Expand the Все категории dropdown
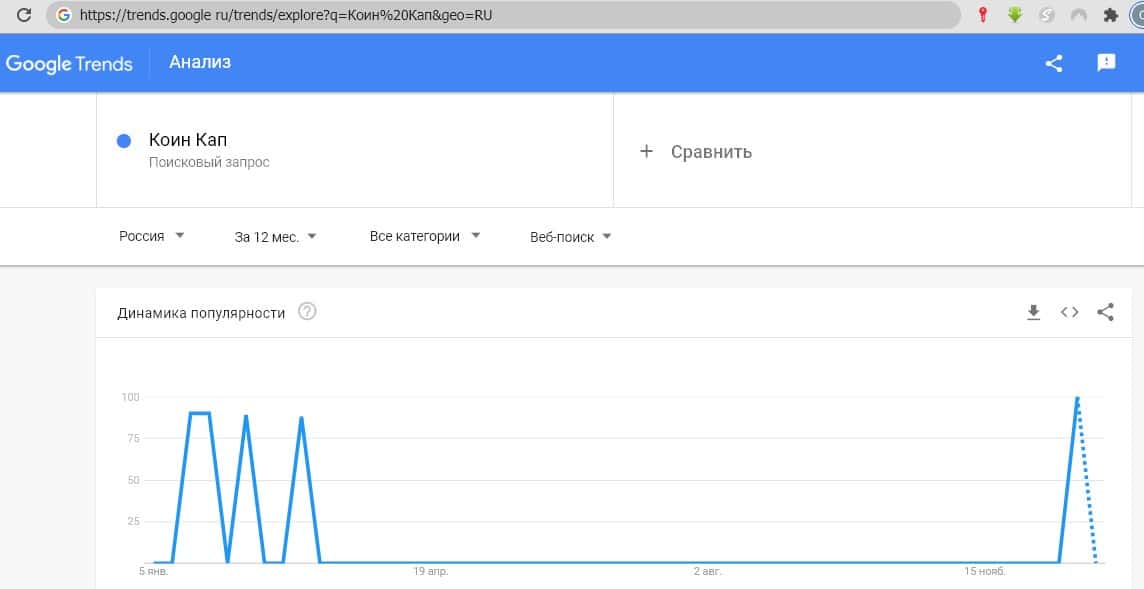The width and height of the screenshot is (1144, 589). click(425, 236)
